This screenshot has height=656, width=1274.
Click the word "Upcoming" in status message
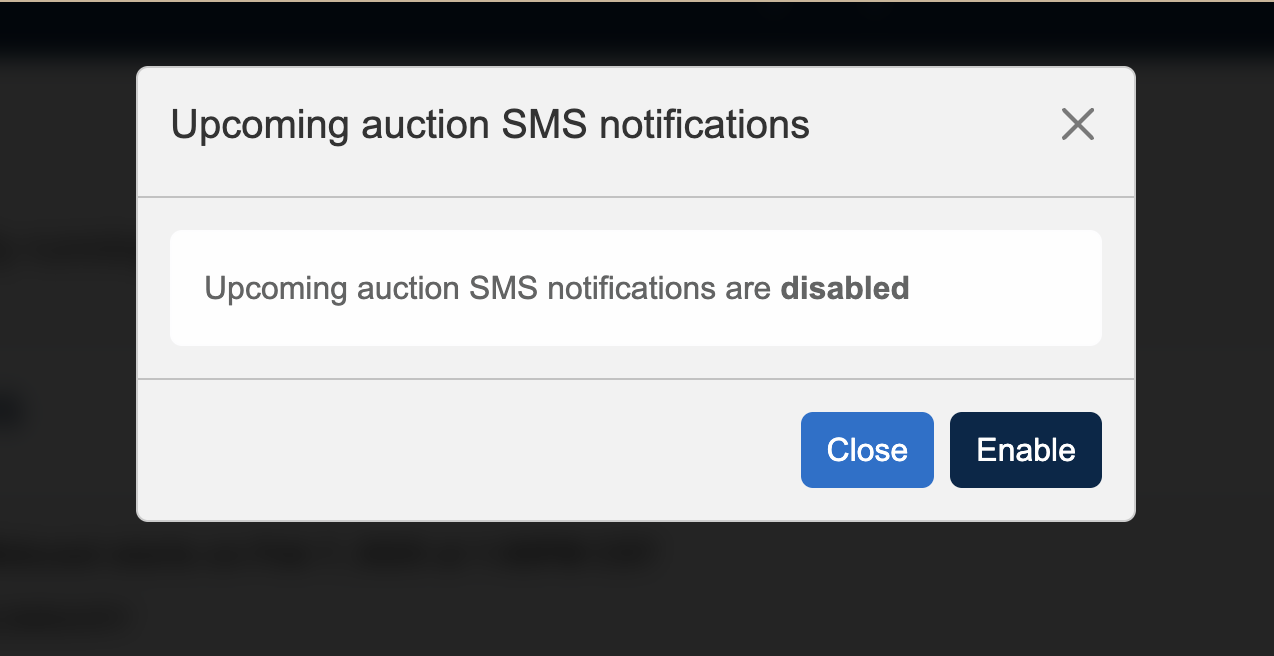275,288
